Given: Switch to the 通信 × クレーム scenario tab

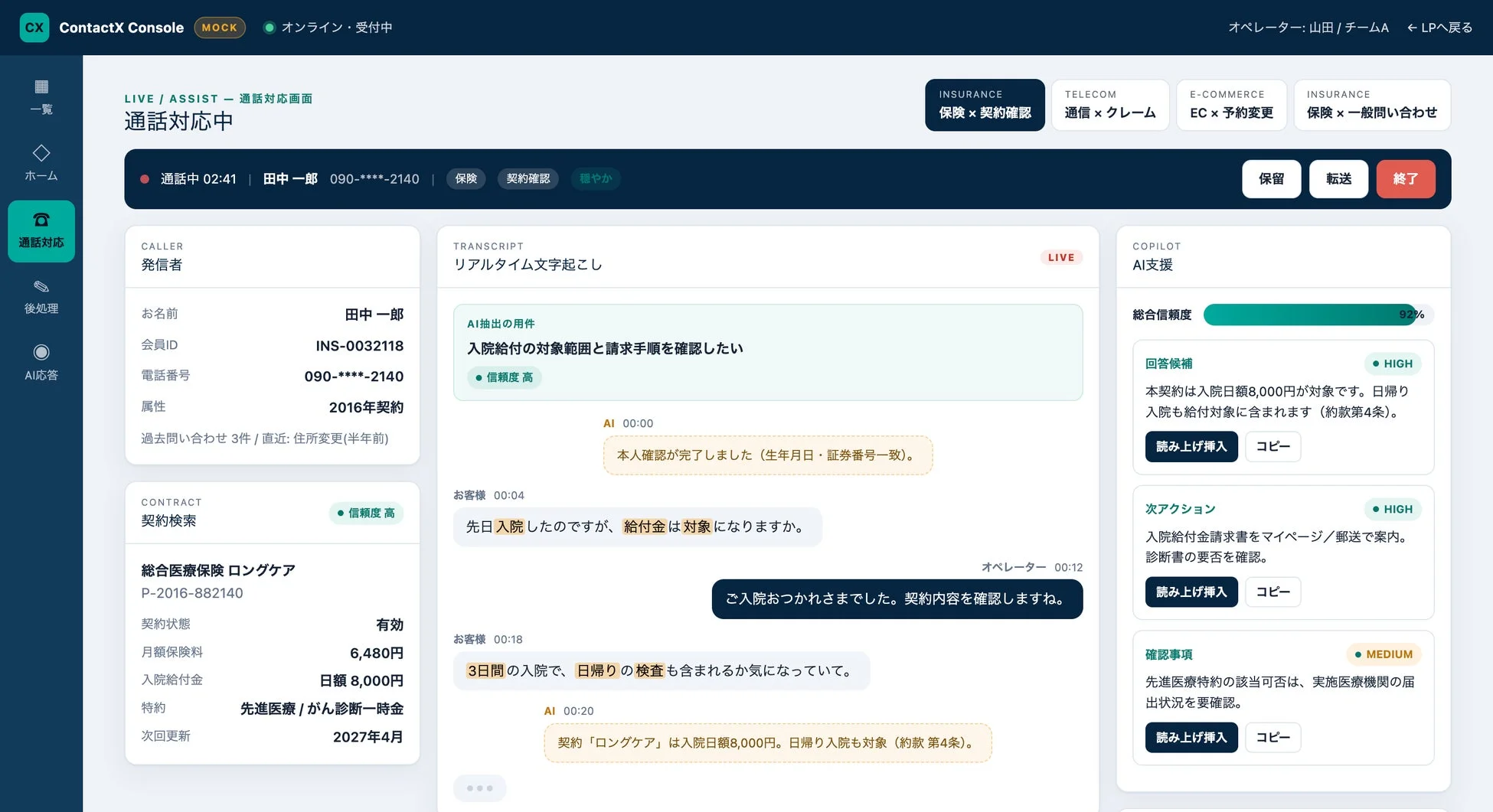Looking at the screenshot, I should point(1110,105).
